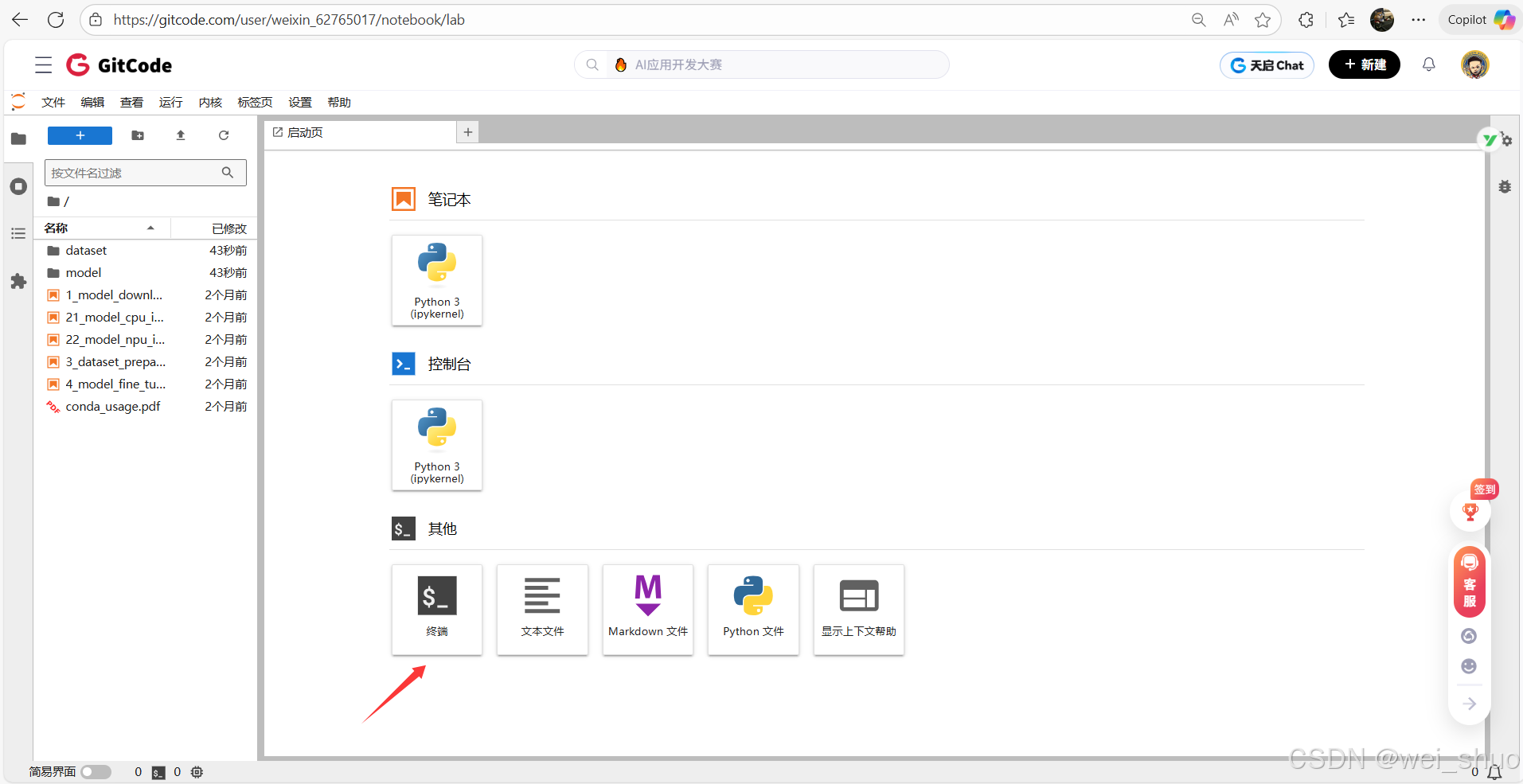Image resolution: width=1523 pixels, height=784 pixels.
Task: Focus the AI应用开发大赛 search box
Action: 762,64
